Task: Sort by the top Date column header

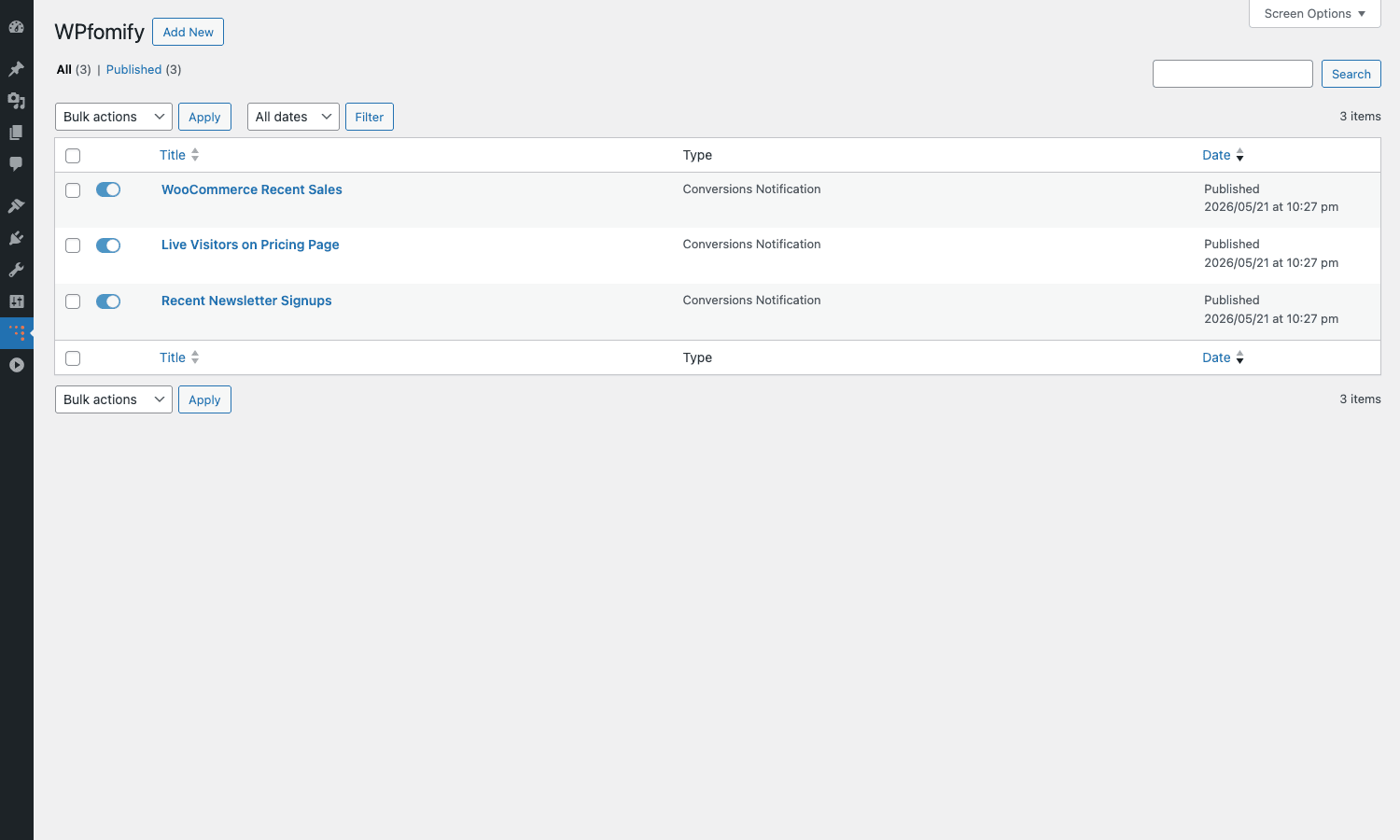Action: tap(1216, 155)
